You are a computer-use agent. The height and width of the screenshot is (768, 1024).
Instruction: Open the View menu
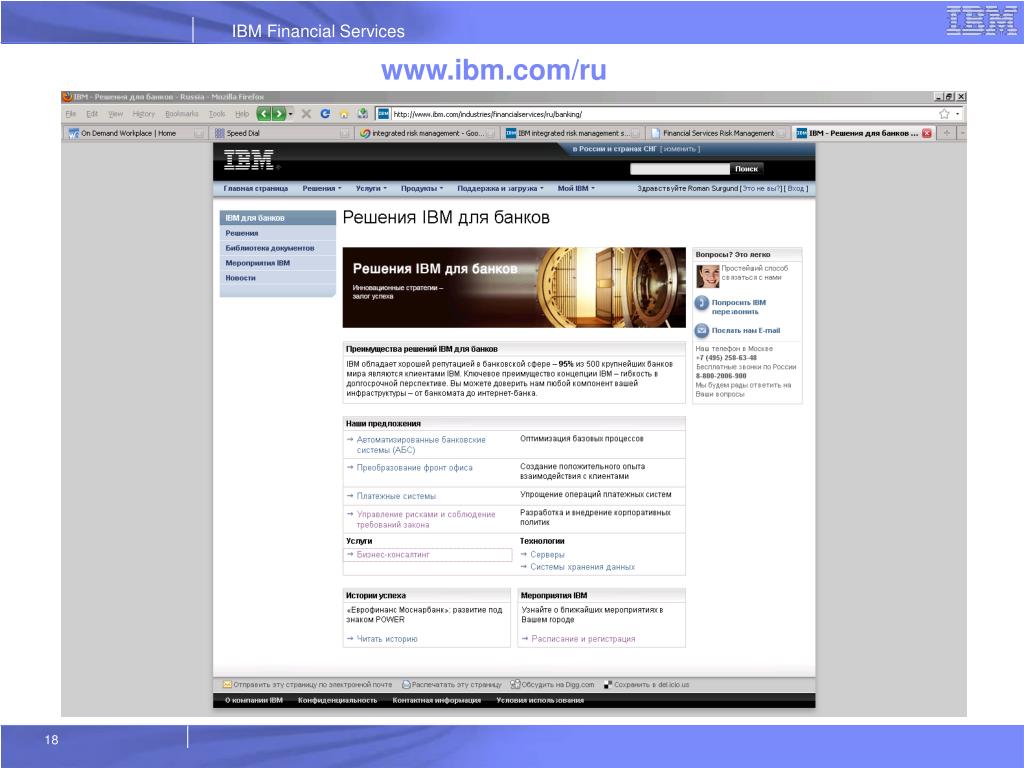(116, 114)
